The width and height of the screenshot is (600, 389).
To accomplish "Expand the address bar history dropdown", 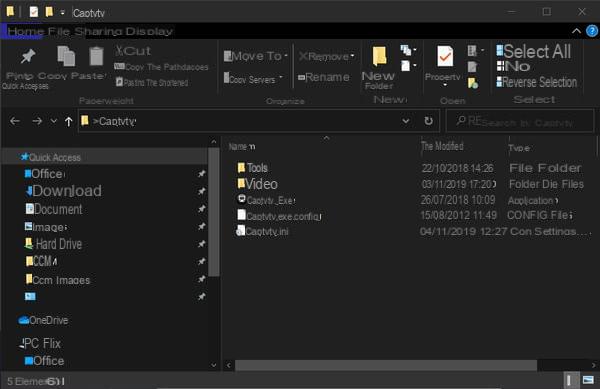I will coord(406,121).
